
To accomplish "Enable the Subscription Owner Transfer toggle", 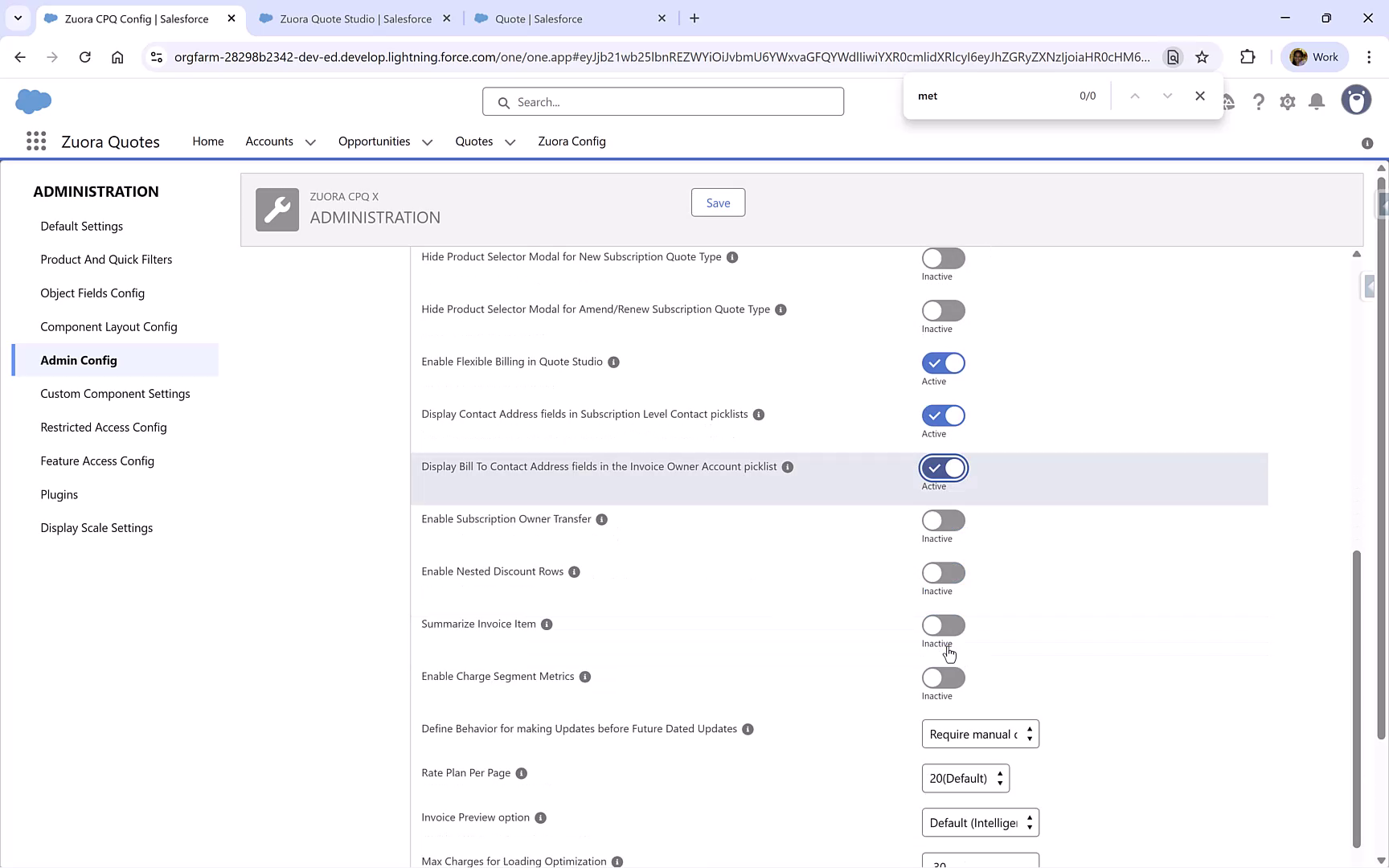I will [943, 520].
